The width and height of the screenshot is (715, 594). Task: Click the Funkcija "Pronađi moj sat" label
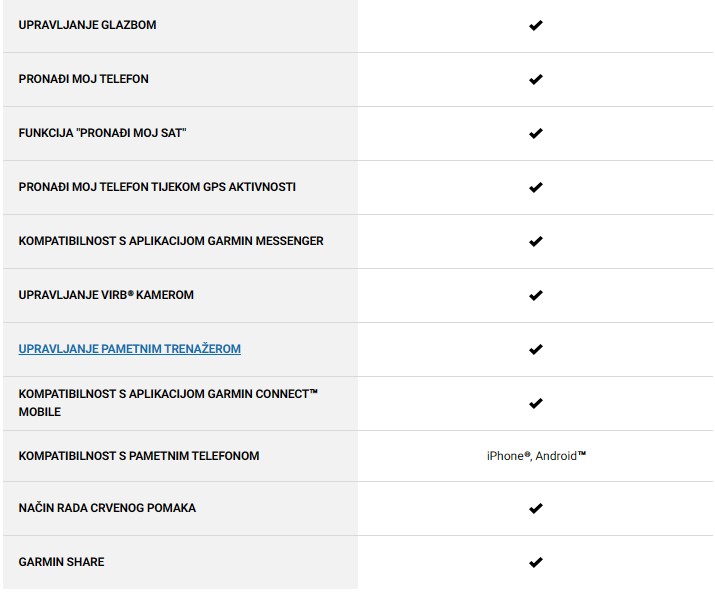point(102,133)
